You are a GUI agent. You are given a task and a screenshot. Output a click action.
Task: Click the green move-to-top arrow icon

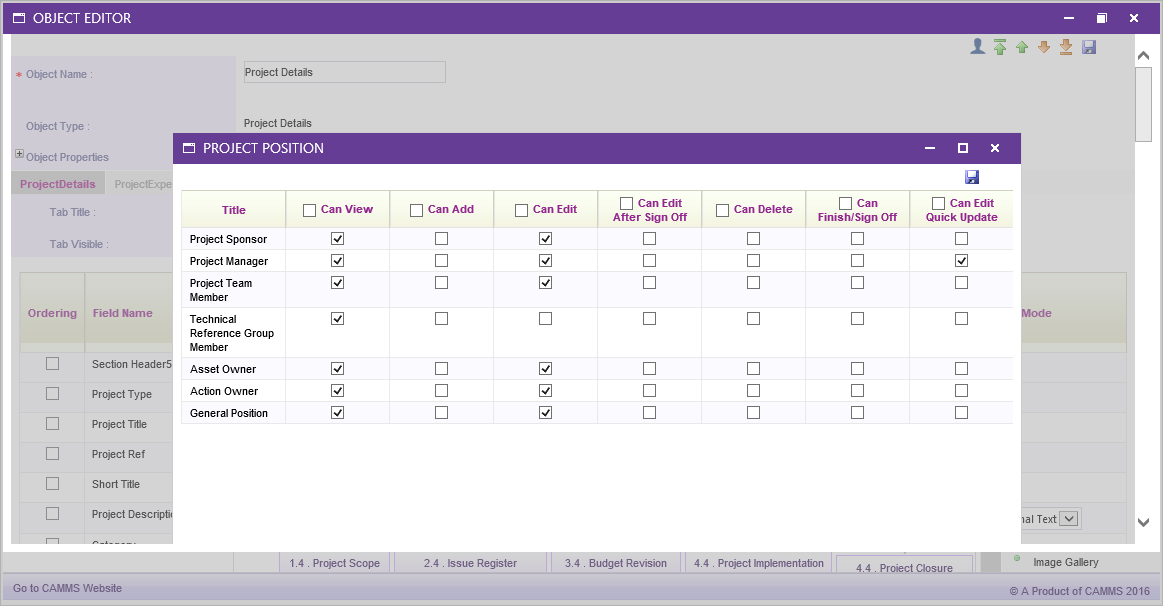1000,47
